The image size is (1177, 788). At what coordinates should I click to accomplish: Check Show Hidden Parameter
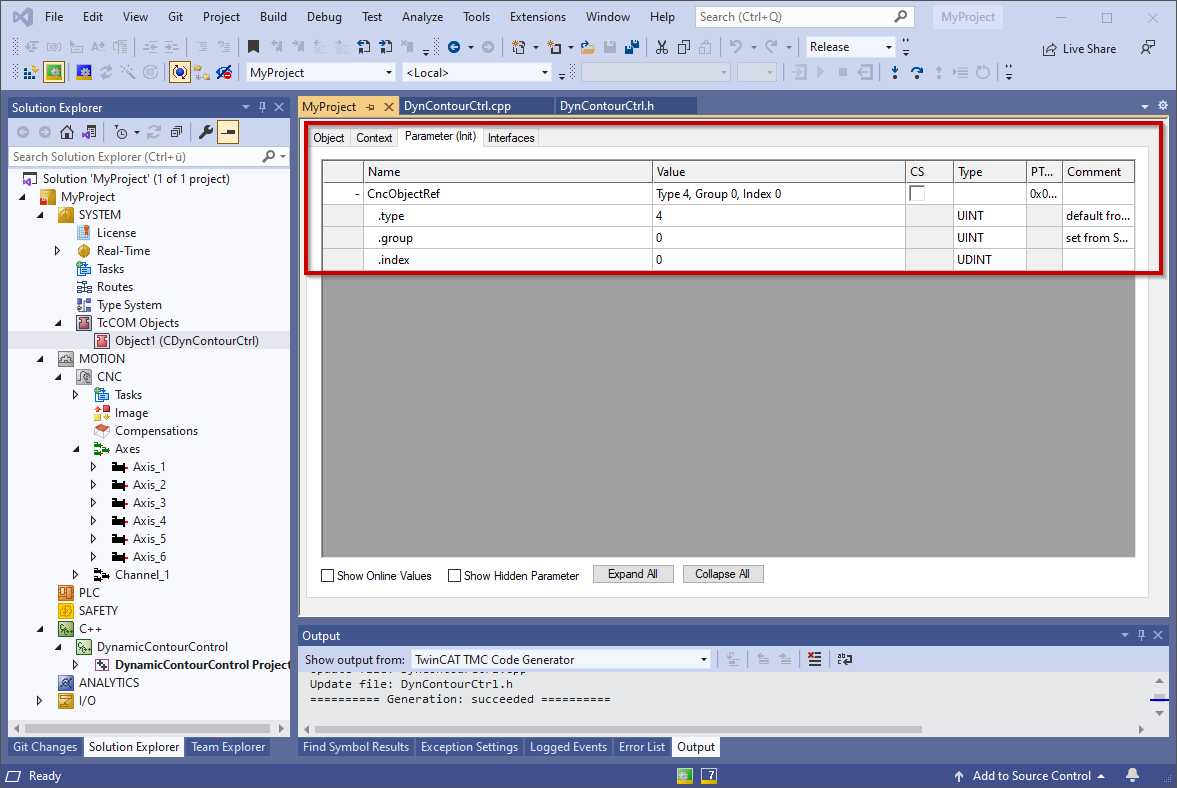pos(455,575)
